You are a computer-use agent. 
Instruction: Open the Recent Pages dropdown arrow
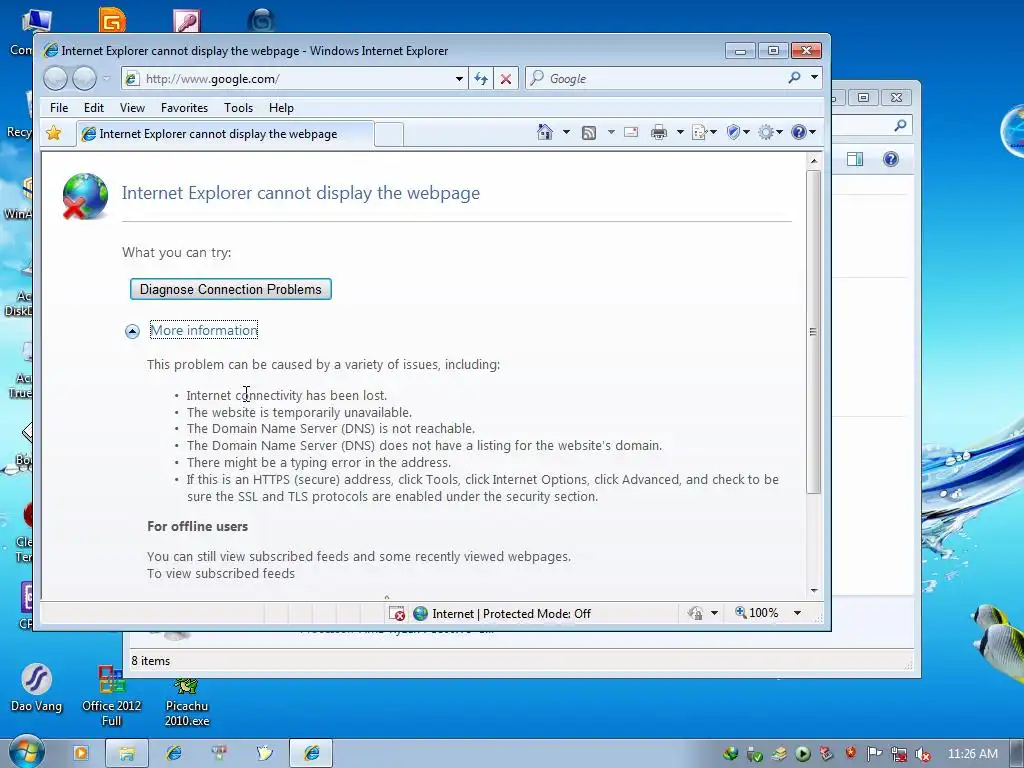click(106, 79)
